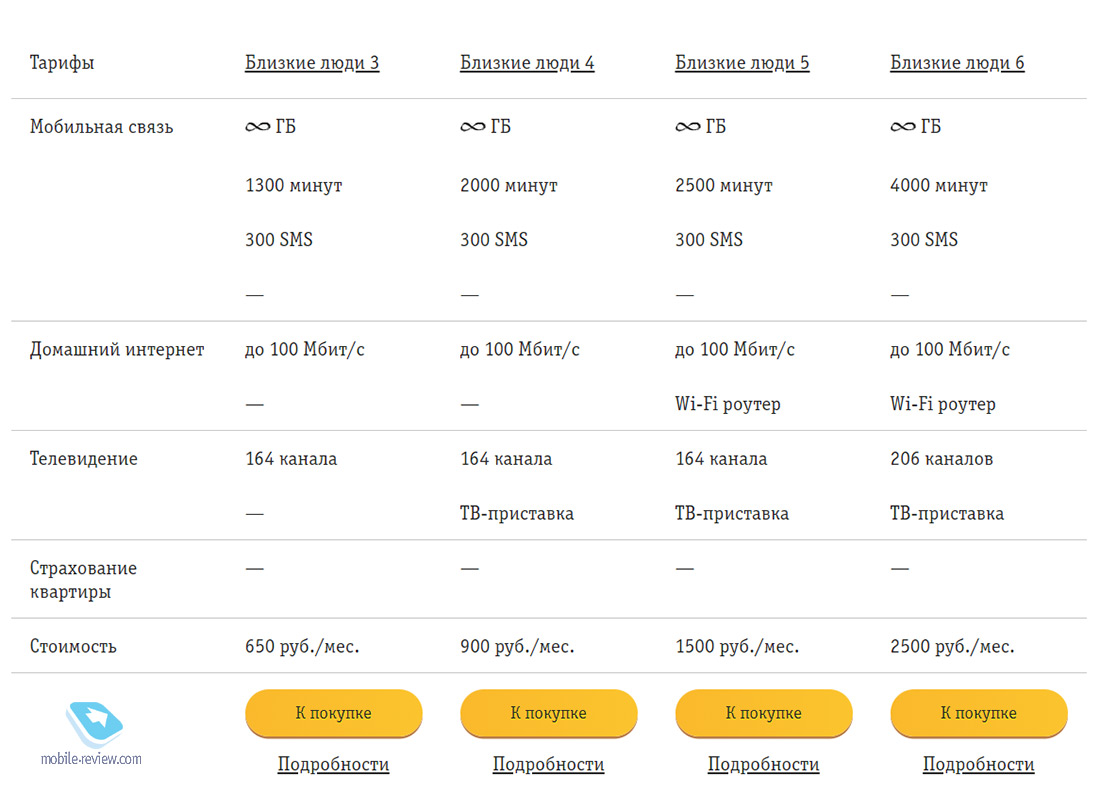The height and width of the screenshot is (793, 1100).
Task: Open Подробности under Близкие люди 5
Action: pyautogui.click(x=763, y=764)
